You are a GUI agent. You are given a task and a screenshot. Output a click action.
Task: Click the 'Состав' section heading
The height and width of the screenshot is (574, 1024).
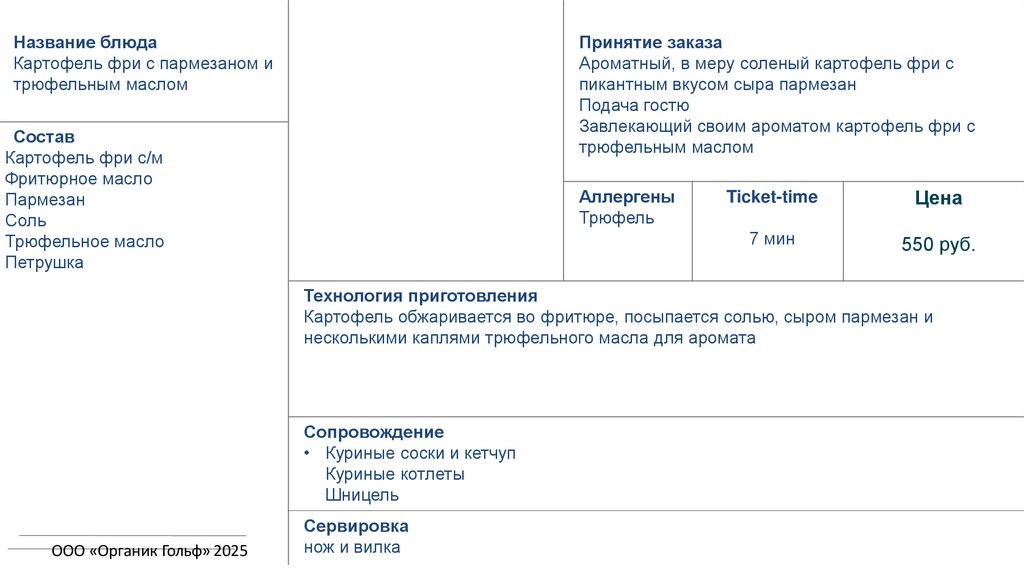point(44,137)
